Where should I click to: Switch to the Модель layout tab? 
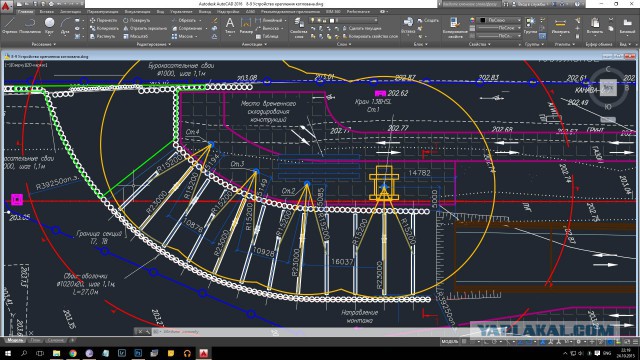(16, 340)
